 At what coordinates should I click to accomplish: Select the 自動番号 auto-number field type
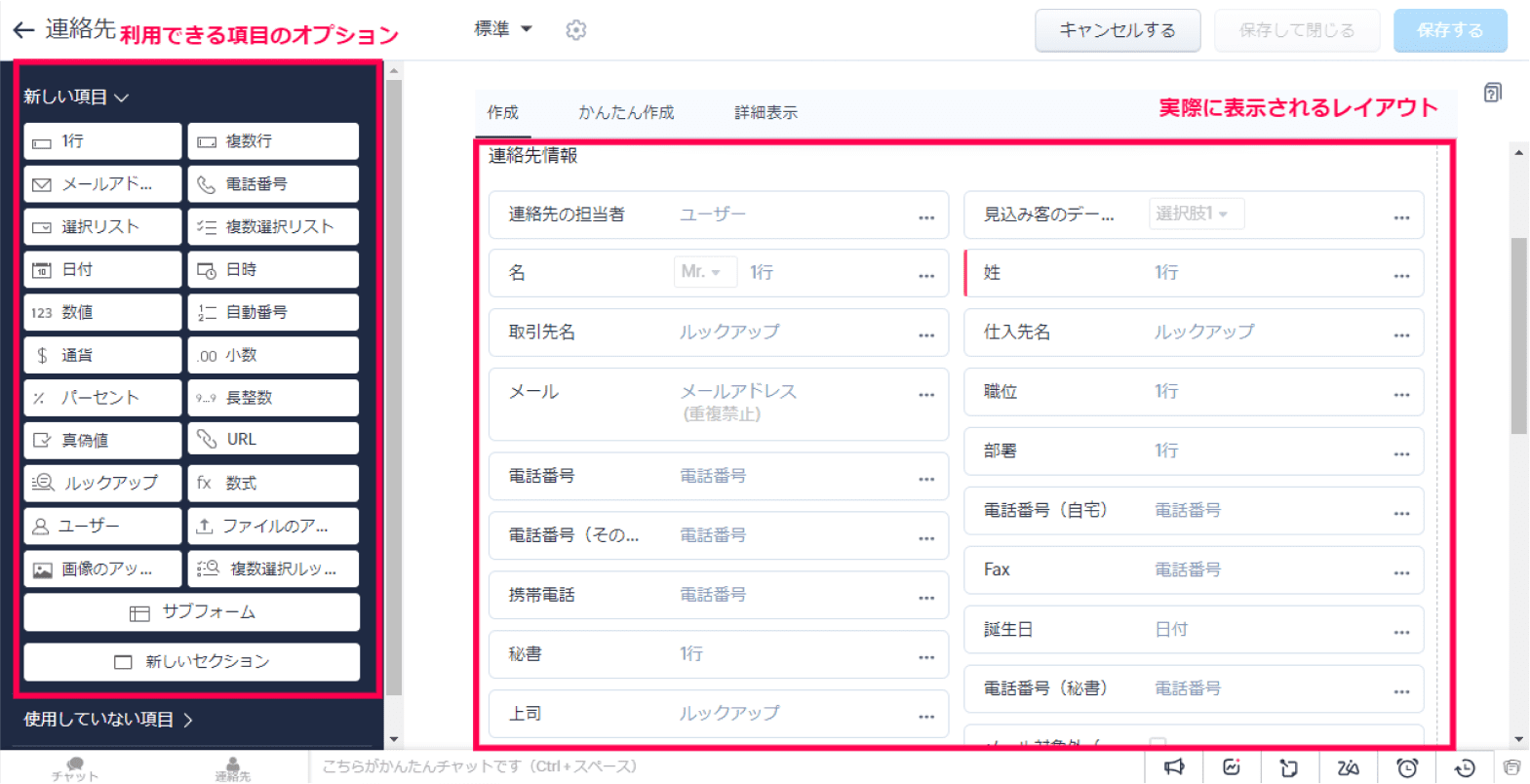coord(273,313)
